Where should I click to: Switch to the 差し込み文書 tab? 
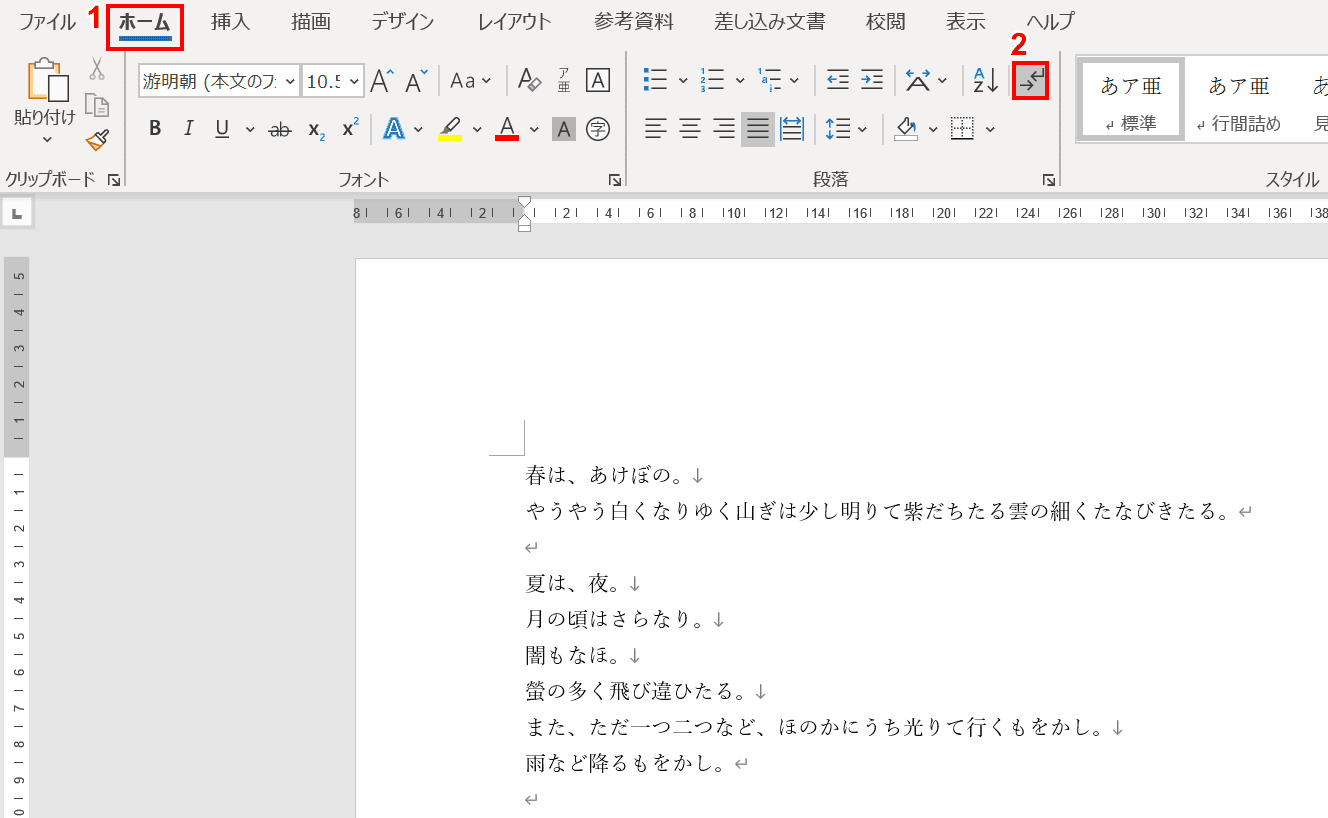click(x=770, y=21)
